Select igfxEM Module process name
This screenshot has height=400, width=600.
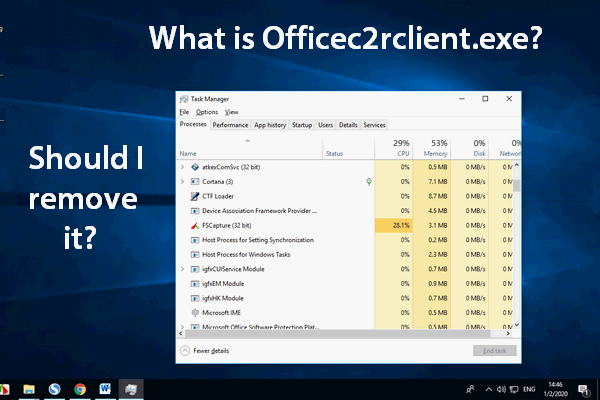(223, 284)
